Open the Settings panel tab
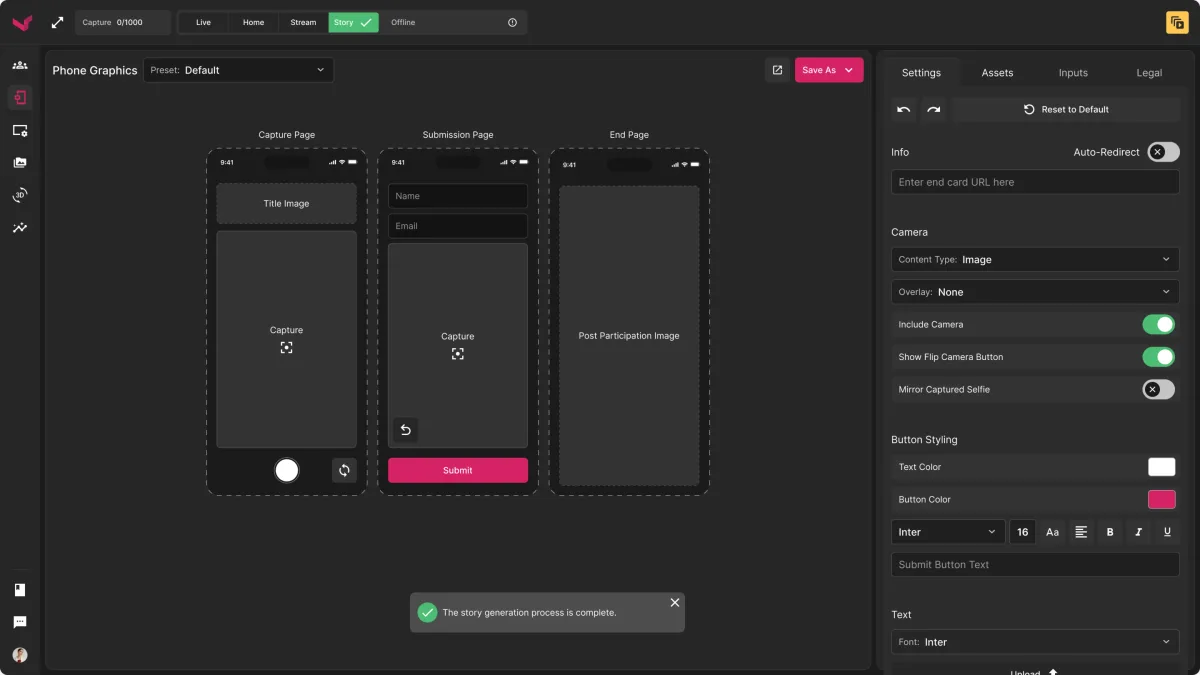1200x675 pixels. coord(921,72)
